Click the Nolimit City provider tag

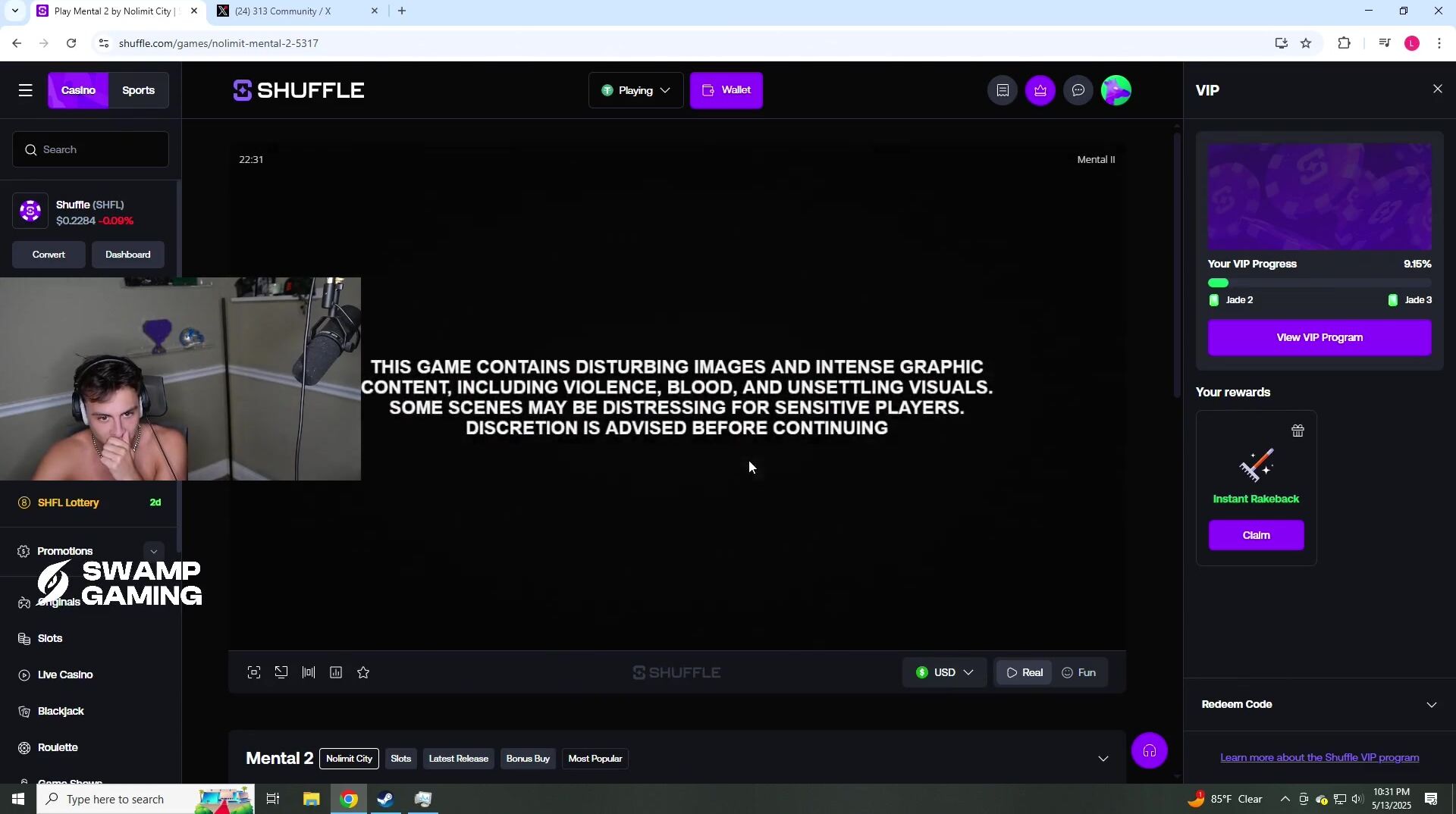pos(349,759)
